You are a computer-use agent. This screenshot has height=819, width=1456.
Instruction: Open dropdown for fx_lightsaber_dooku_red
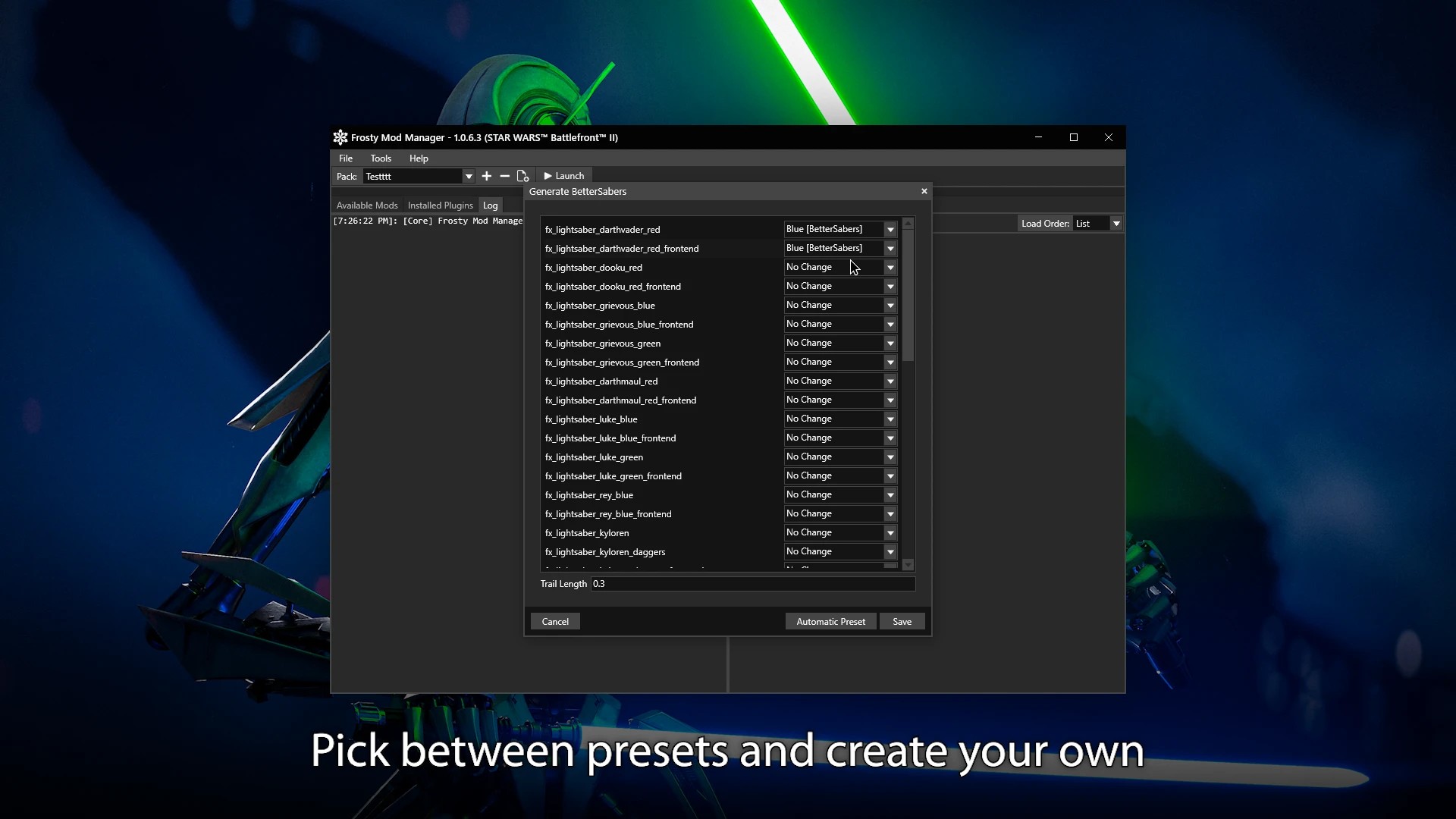pos(840,267)
